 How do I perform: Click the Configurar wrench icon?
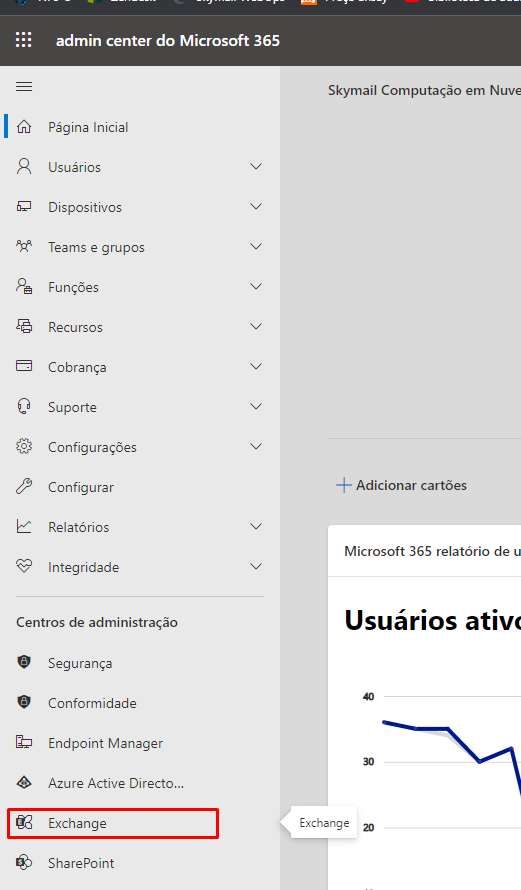(x=24, y=486)
